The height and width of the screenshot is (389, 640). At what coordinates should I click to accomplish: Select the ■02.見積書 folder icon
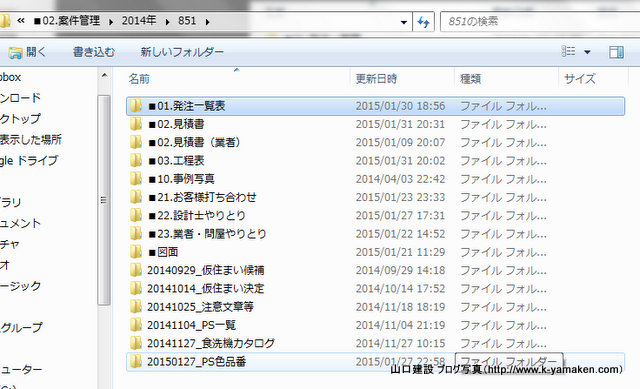(x=136, y=124)
